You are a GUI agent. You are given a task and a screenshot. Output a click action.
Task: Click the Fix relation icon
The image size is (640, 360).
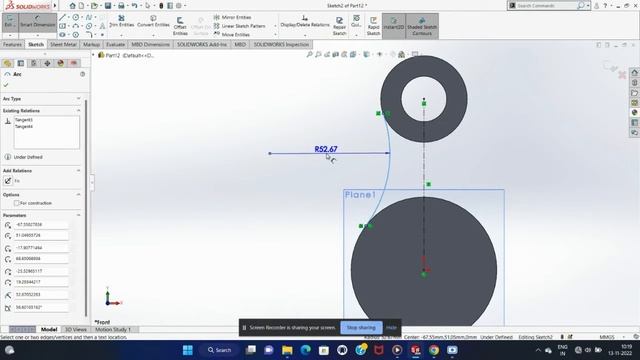click(x=8, y=181)
